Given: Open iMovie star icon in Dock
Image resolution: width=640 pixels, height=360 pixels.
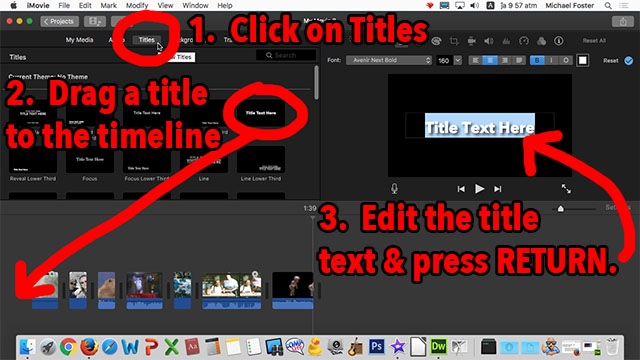Looking at the screenshot, I should point(398,347).
